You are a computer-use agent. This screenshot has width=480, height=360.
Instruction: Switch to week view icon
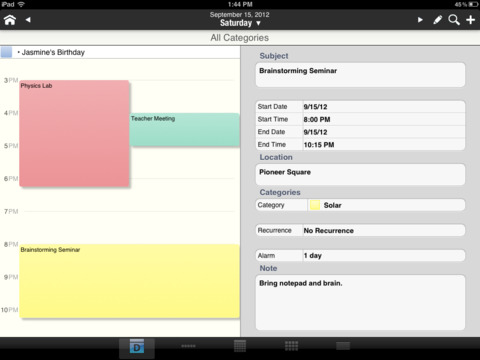(188, 346)
